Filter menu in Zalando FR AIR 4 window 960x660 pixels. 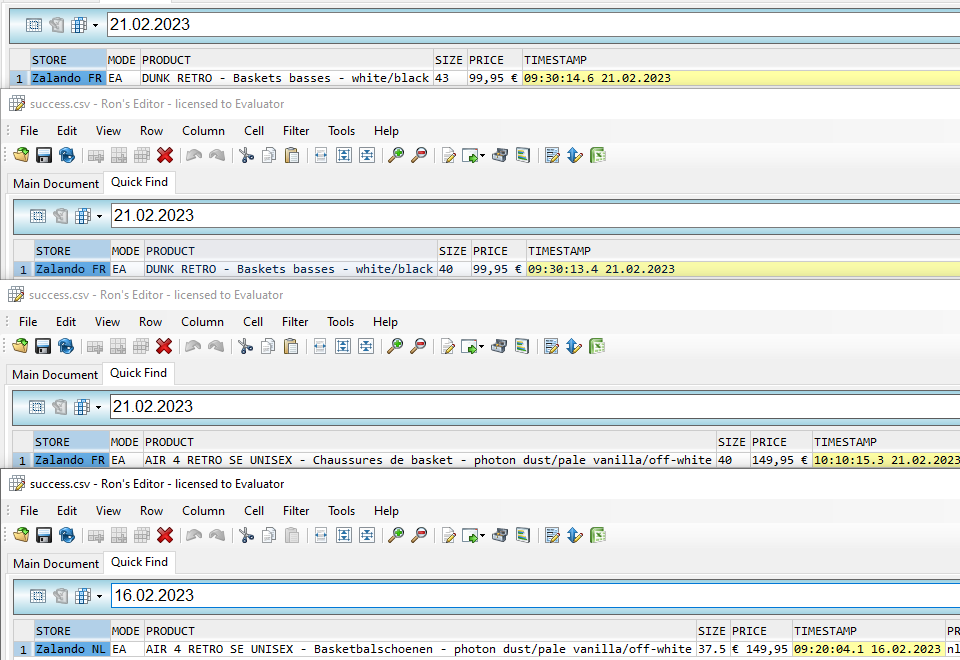295,322
